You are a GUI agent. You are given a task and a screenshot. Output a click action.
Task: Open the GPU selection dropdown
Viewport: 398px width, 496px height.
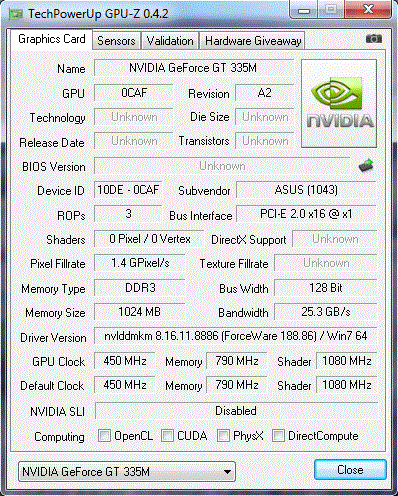pos(127,471)
